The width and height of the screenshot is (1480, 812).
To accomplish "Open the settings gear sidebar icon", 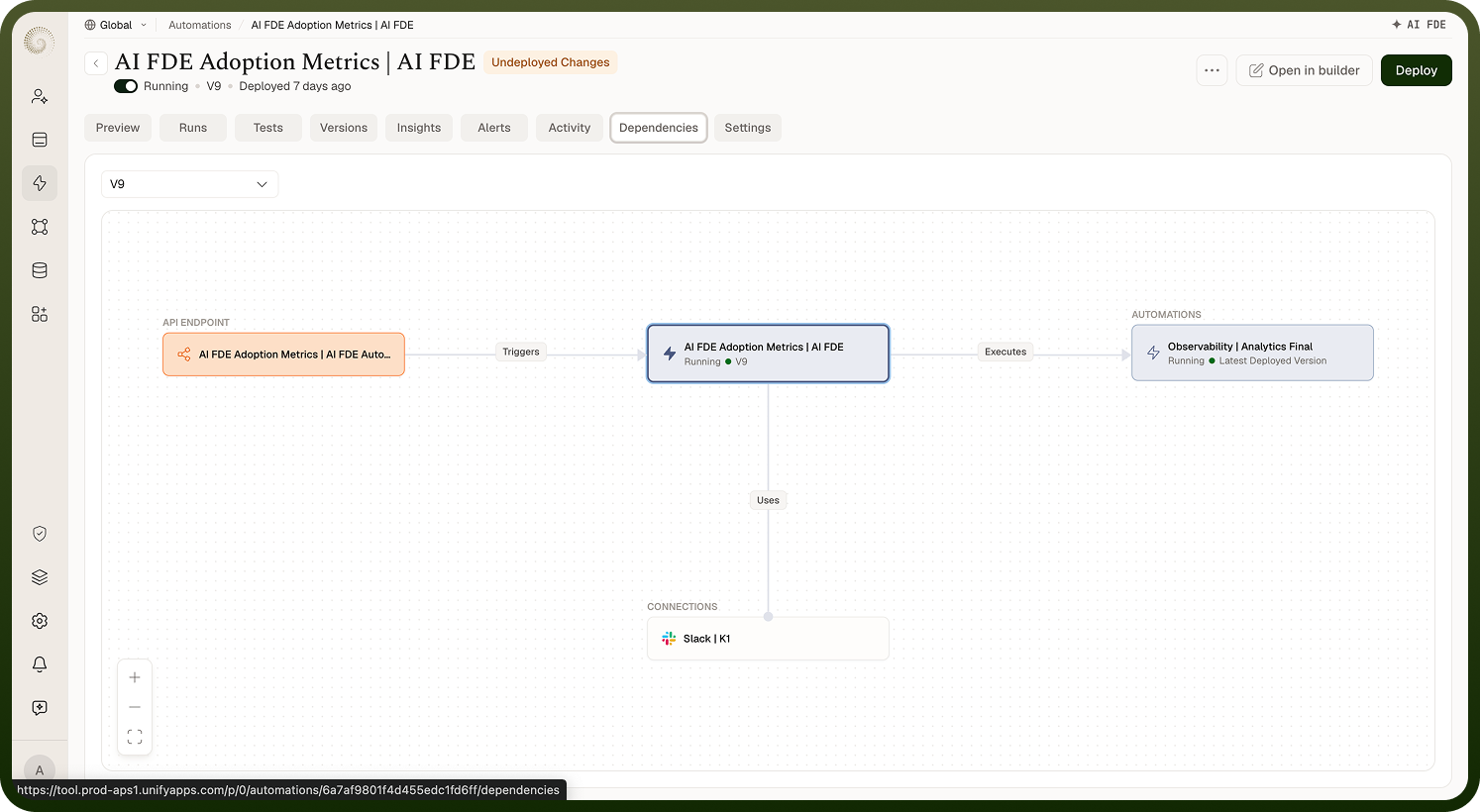I will coord(40,621).
